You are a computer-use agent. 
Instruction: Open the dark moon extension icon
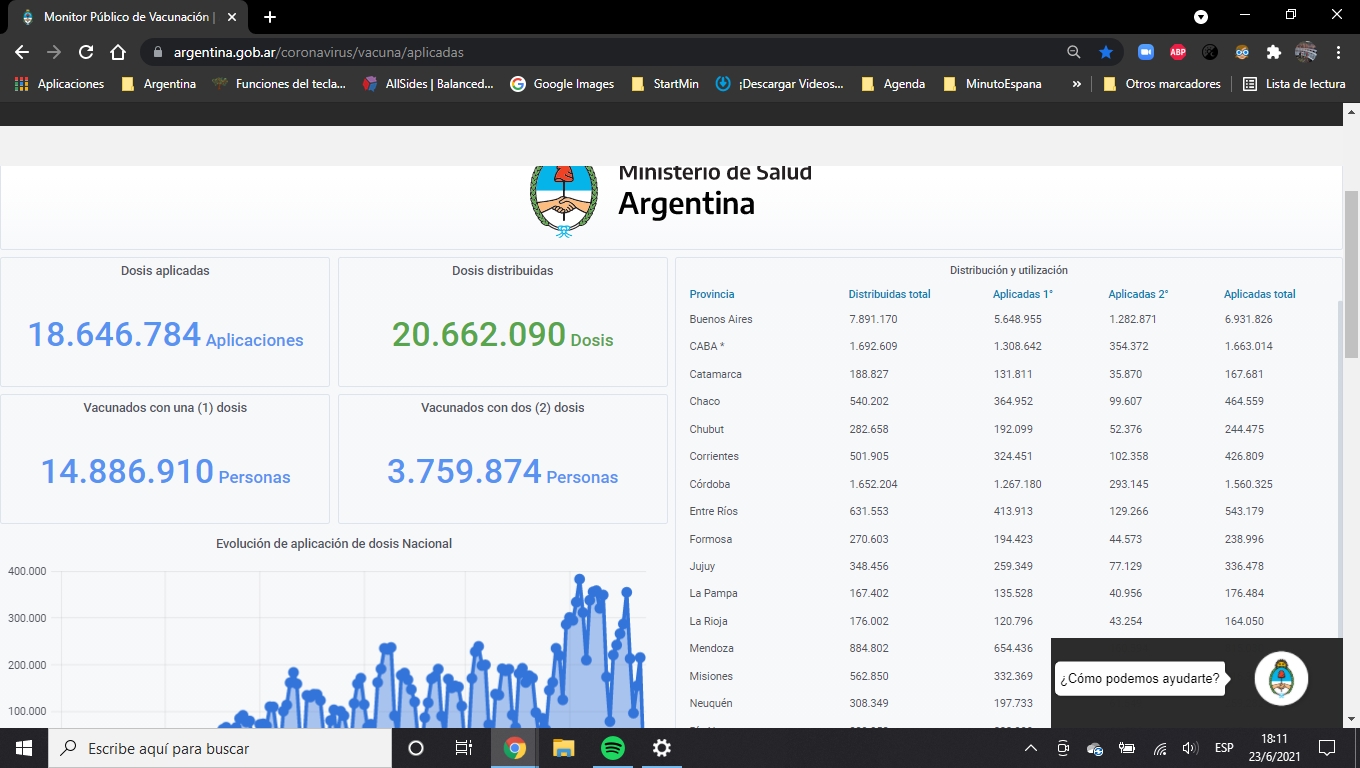click(1210, 52)
